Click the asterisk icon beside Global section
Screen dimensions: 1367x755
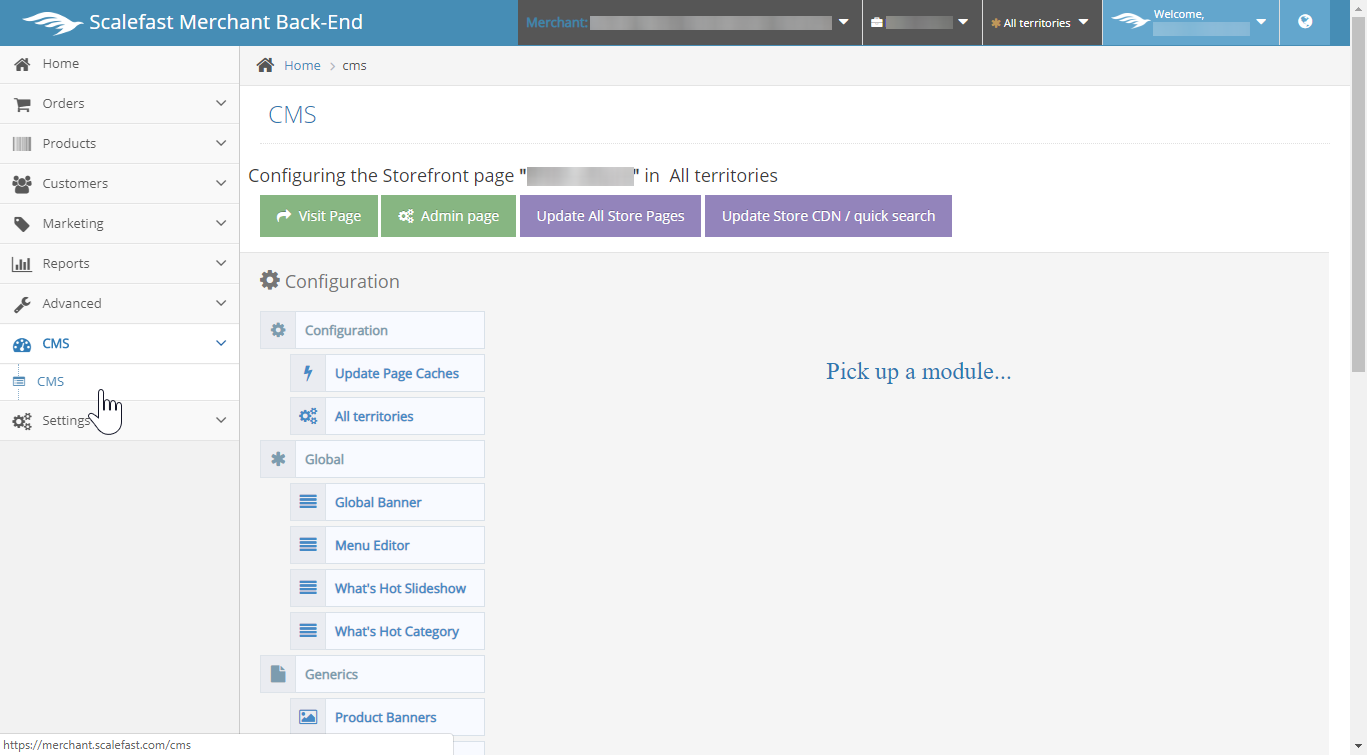point(278,459)
